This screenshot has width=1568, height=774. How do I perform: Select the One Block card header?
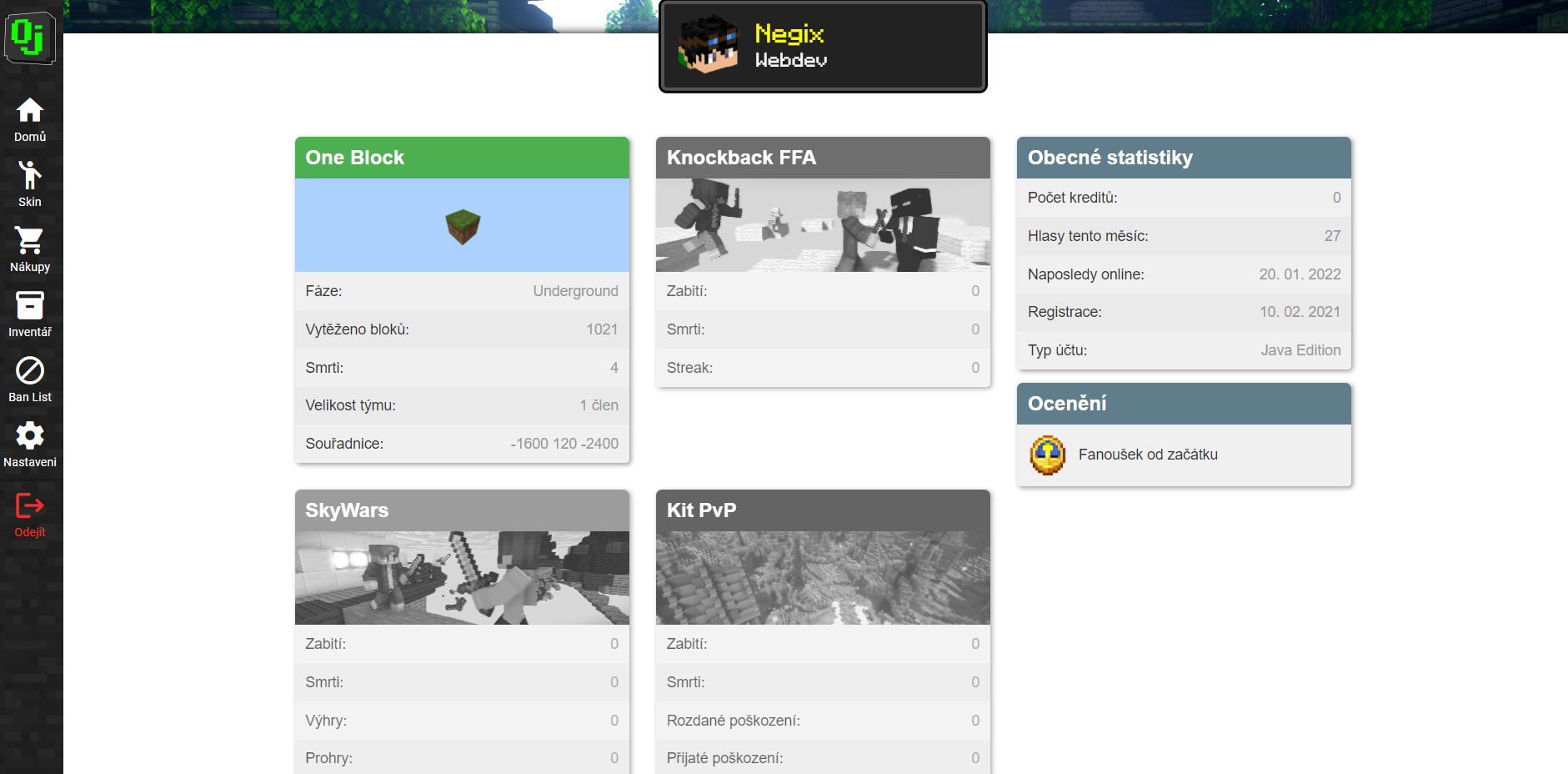pyautogui.click(x=462, y=158)
